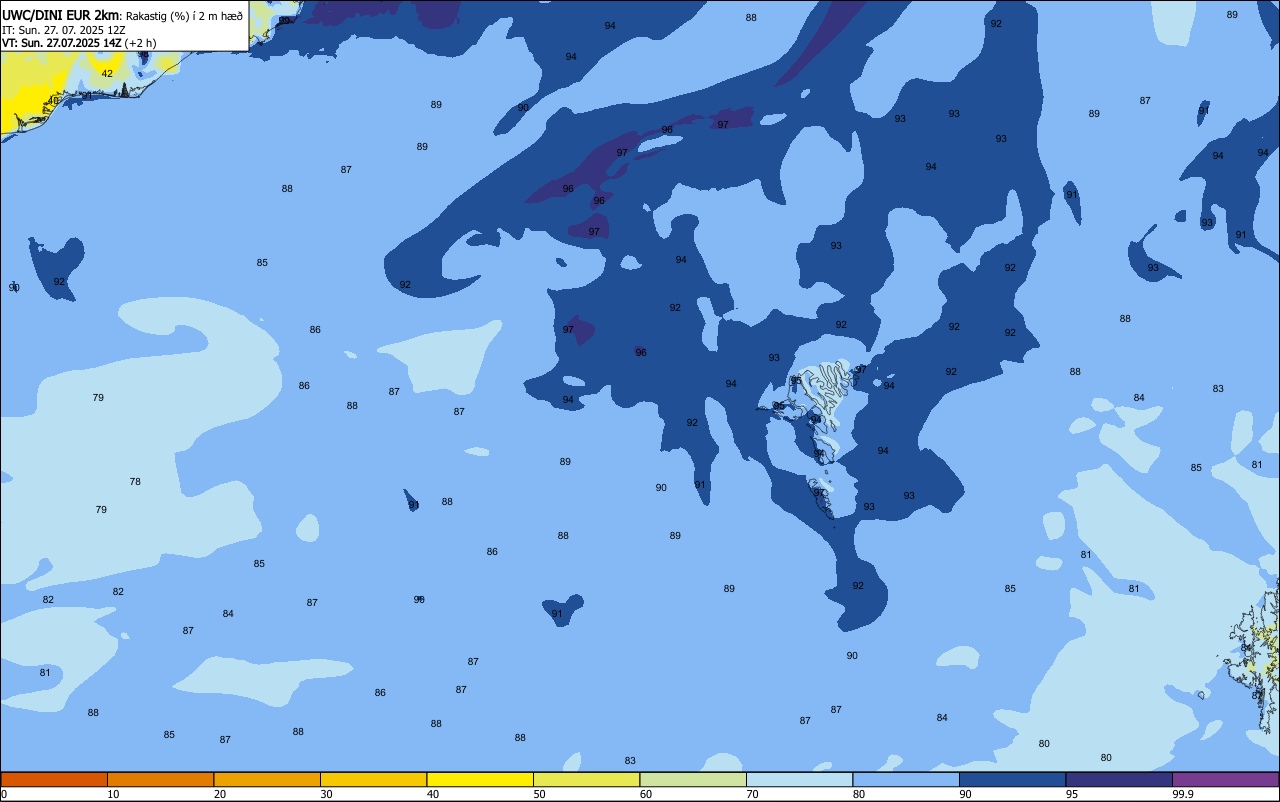The width and height of the screenshot is (1280, 802).
Task: Click the legend scale label "99.9"
Action: tap(1183, 794)
